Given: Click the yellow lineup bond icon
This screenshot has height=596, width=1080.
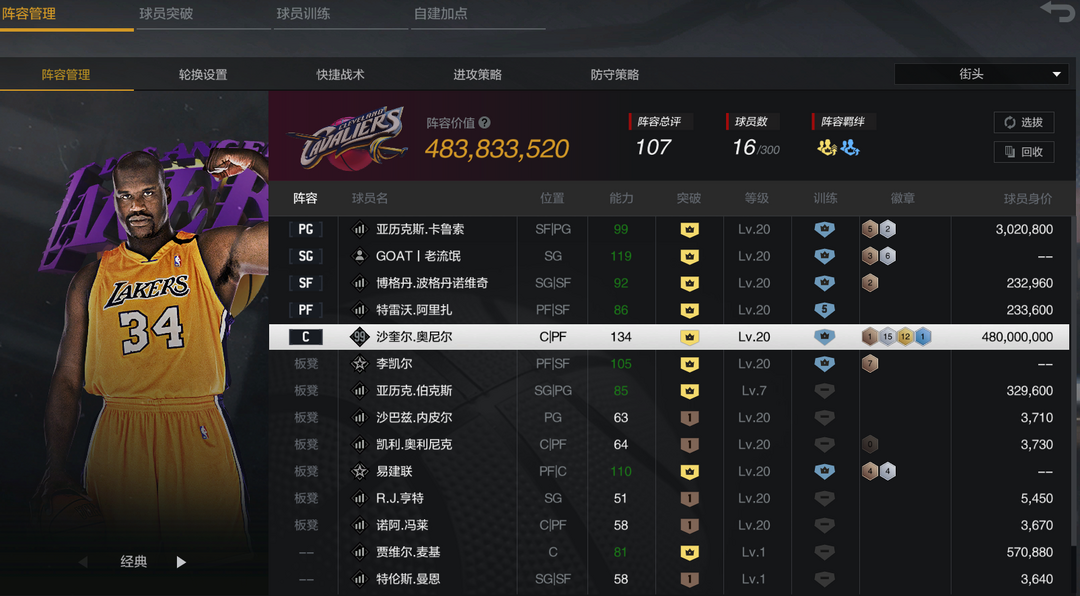Looking at the screenshot, I should point(827,147).
